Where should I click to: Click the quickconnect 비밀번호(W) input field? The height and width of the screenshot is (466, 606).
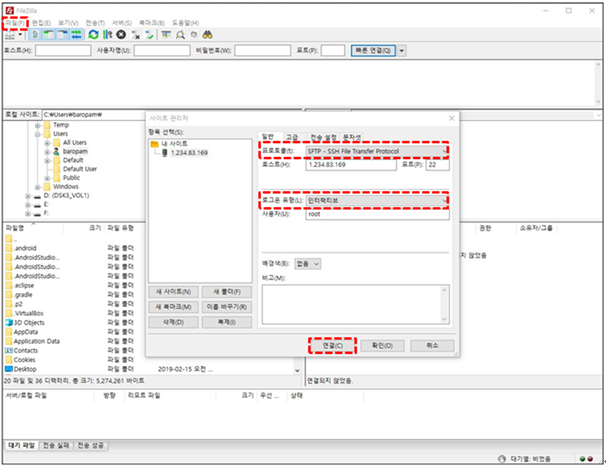[x=263, y=51]
